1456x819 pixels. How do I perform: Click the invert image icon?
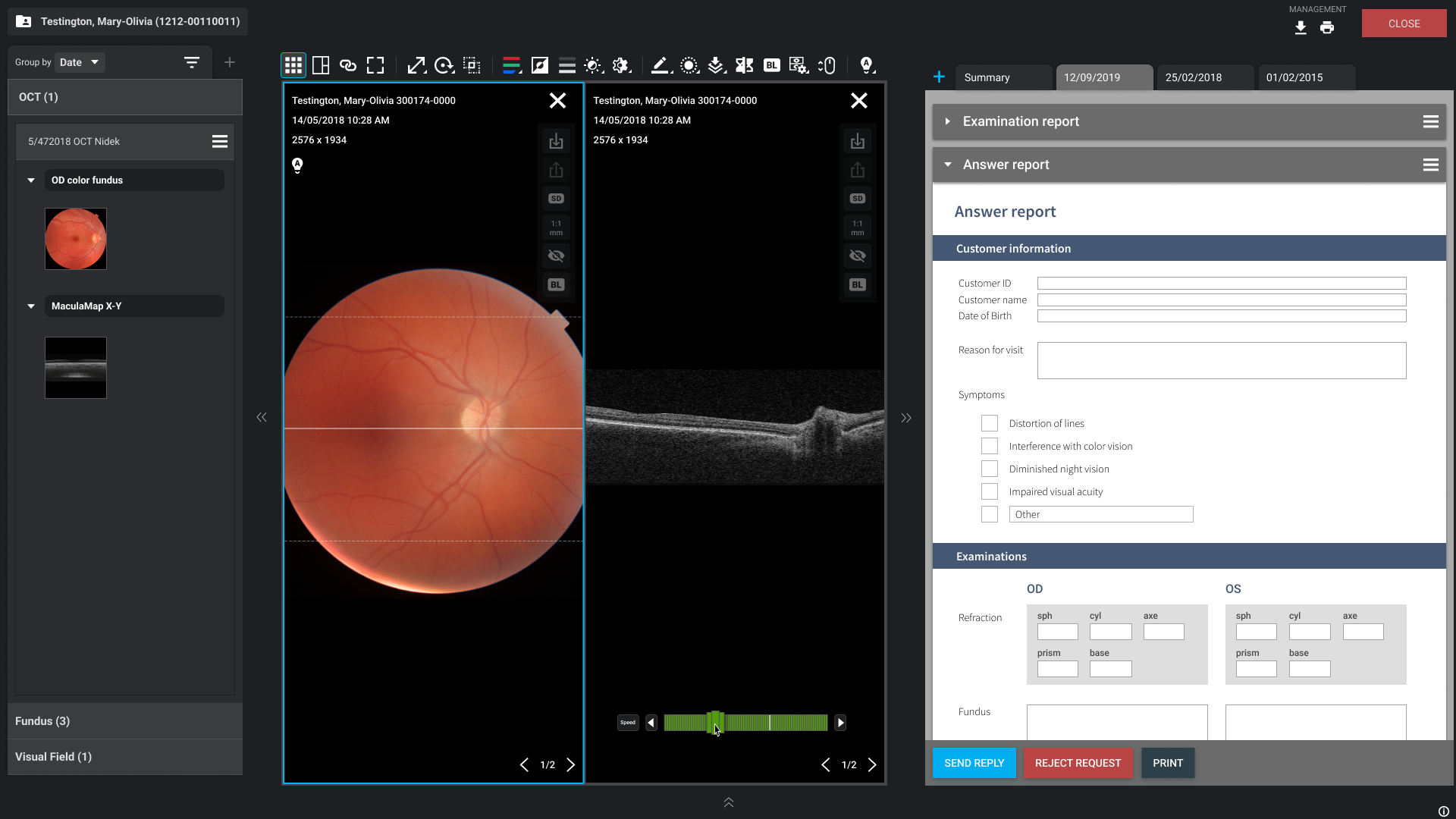pos(540,65)
